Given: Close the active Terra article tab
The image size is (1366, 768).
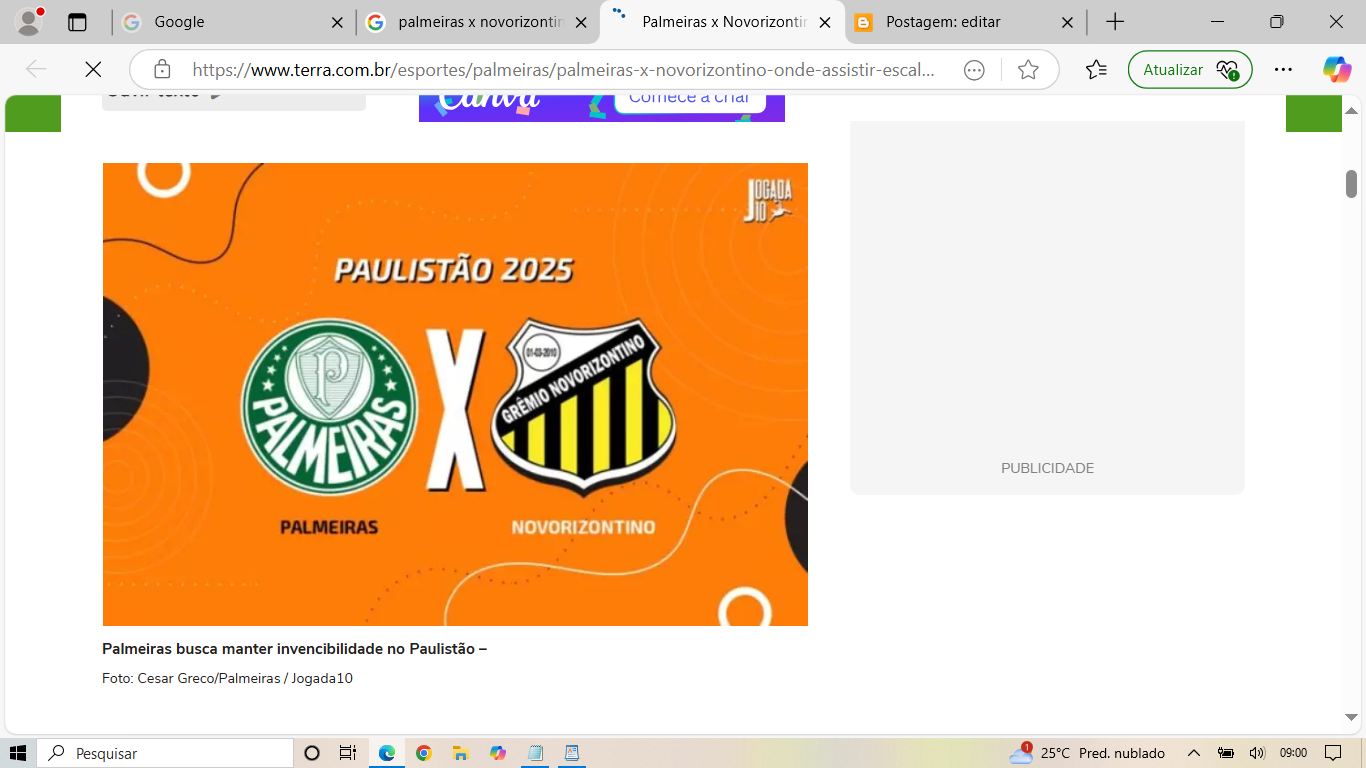Looking at the screenshot, I should [825, 22].
